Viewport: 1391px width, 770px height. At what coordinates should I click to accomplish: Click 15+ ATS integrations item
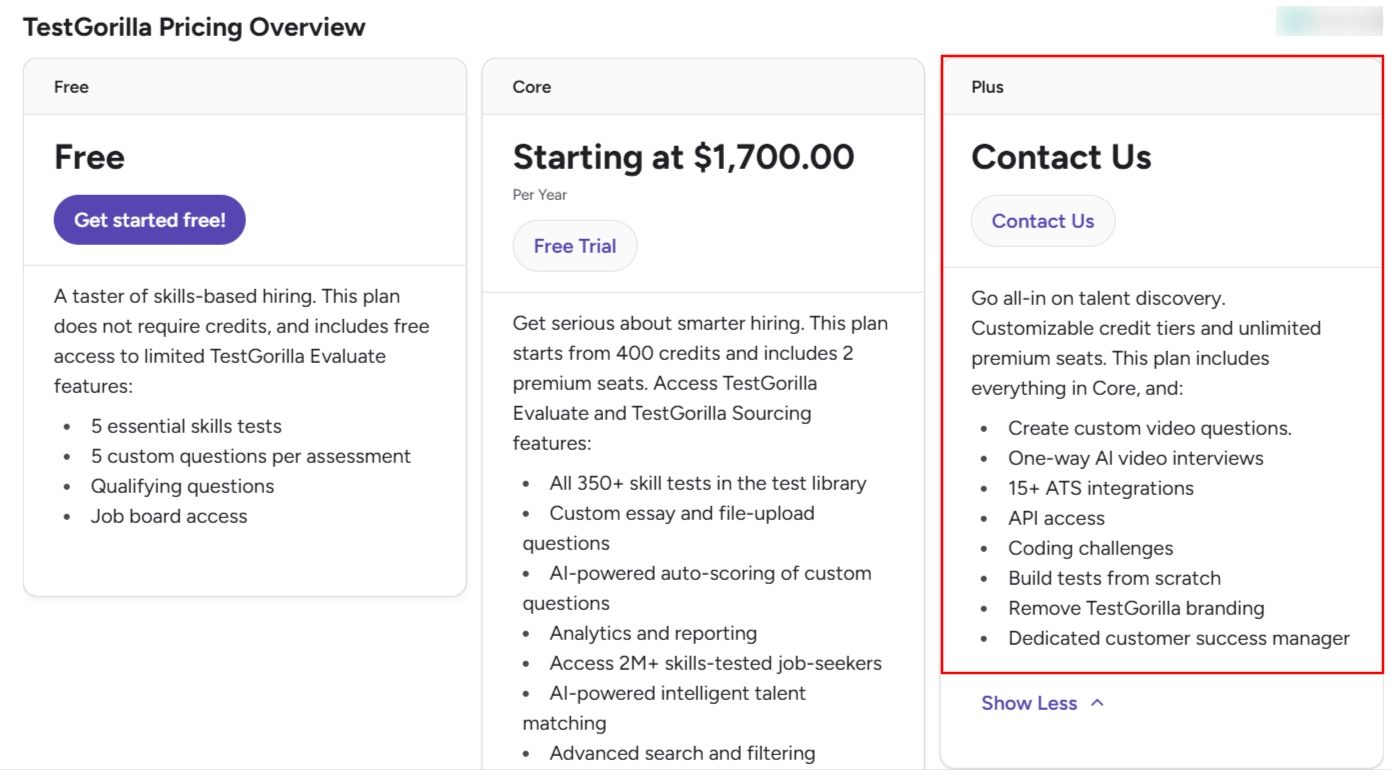tap(1101, 488)
